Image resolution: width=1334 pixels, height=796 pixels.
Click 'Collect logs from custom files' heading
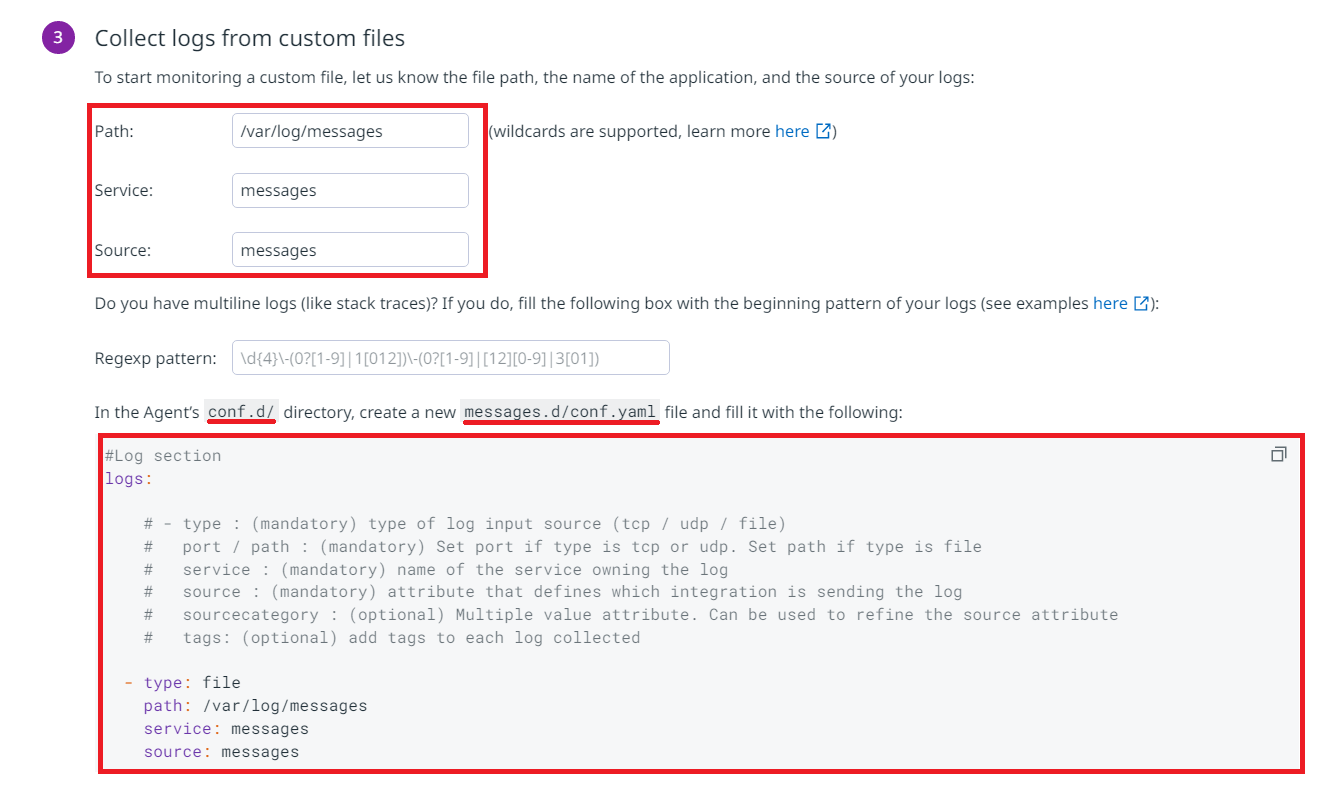click(x=250, y=38)
